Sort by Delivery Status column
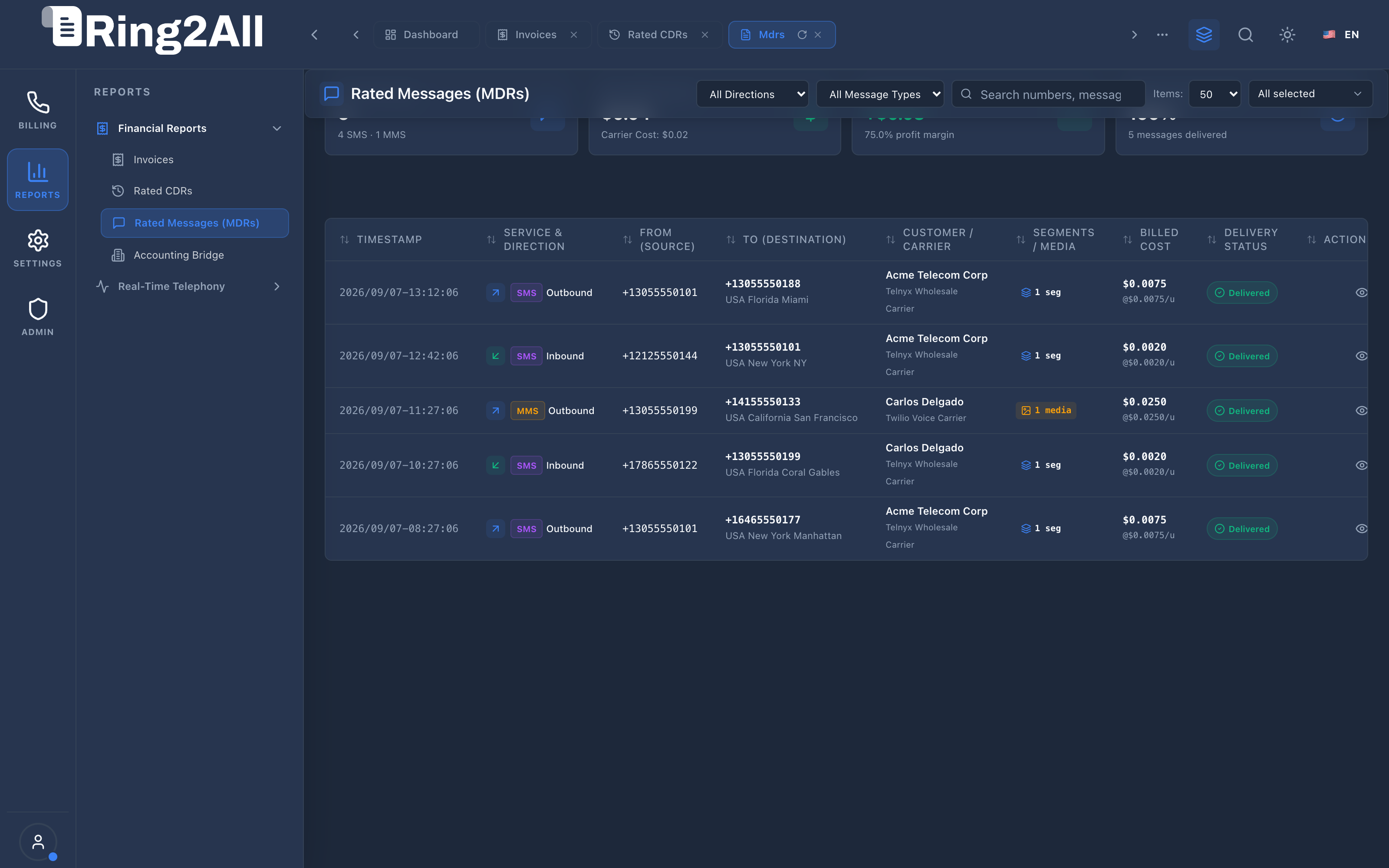1389x868 pixels. point(1242,240)
